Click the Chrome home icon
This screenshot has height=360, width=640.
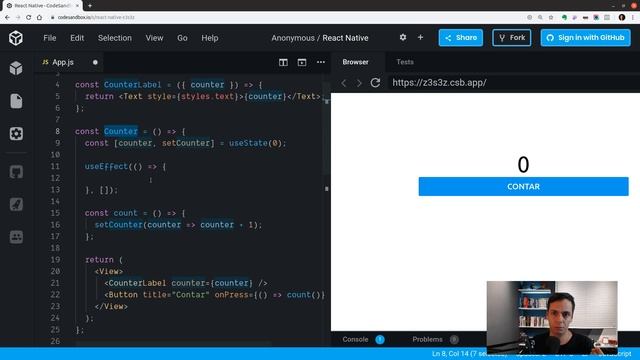pos(39,17)
